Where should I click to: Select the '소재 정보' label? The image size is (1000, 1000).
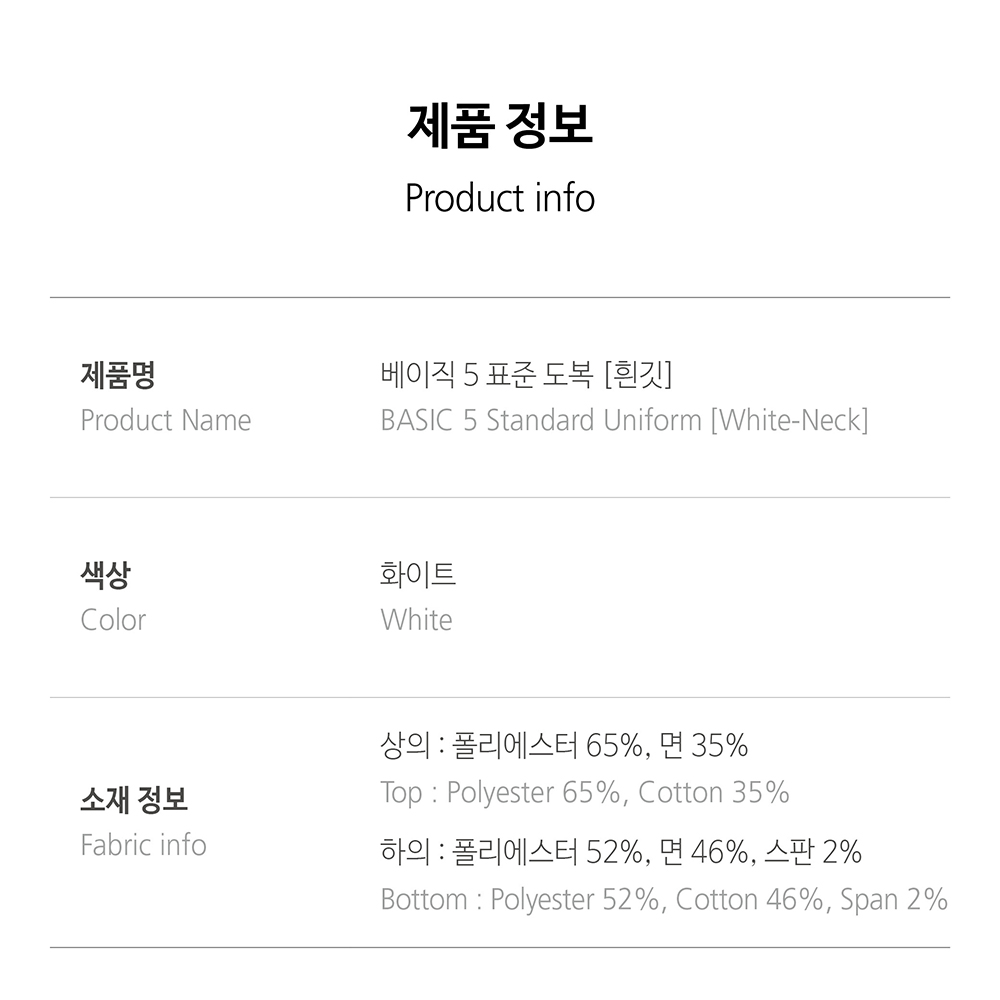[134, 799]
